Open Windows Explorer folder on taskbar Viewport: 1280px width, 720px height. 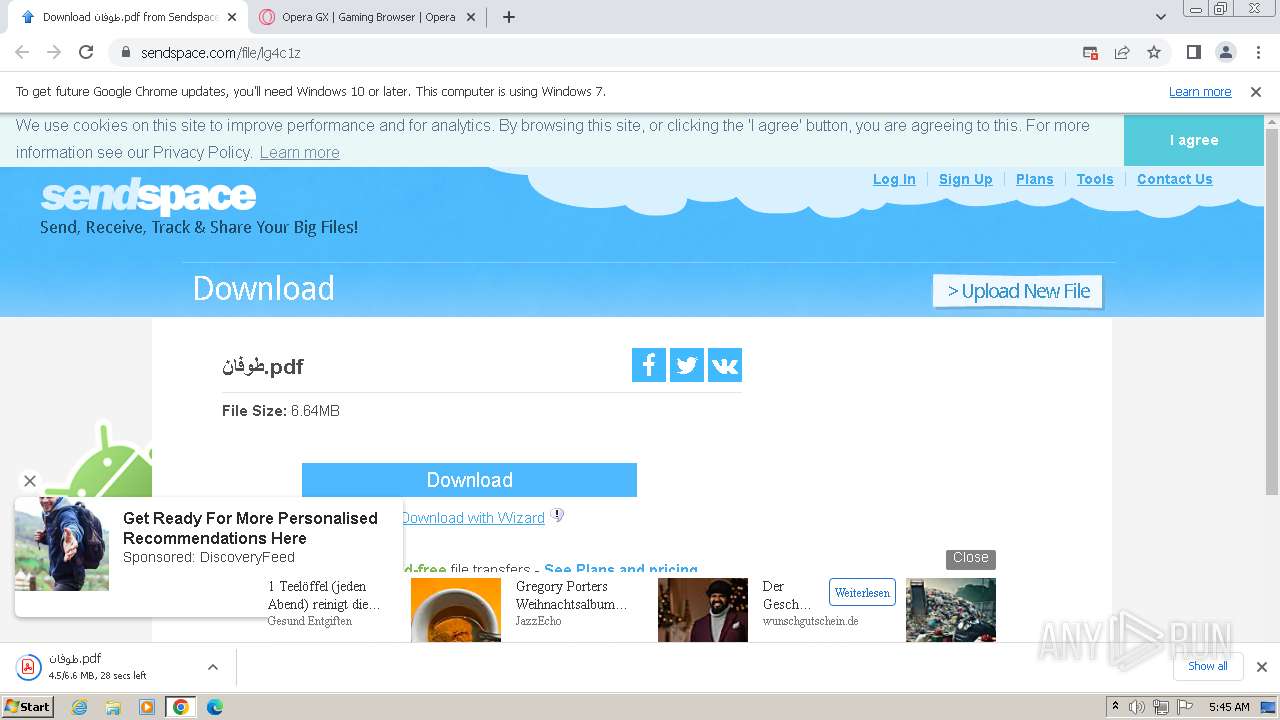113,707
